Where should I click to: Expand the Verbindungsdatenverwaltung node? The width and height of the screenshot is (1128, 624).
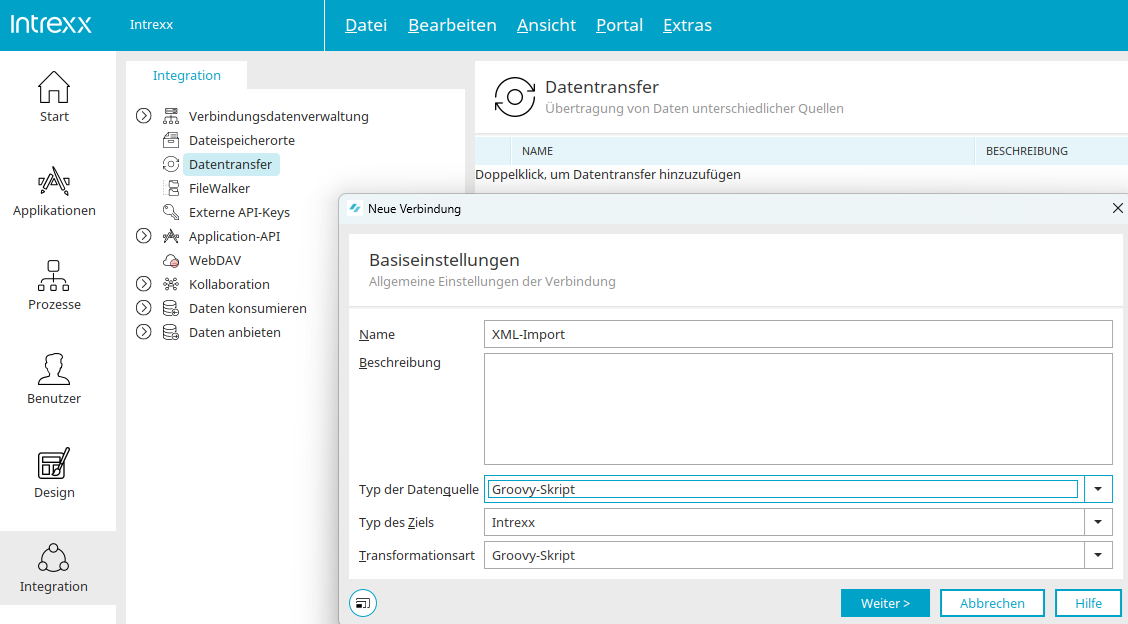144,116
